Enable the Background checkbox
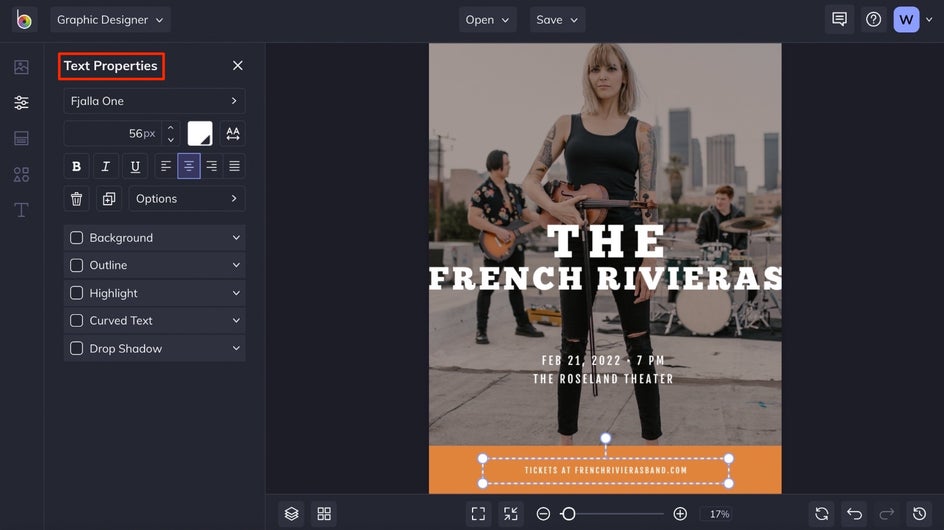This screenshot has height=530, width=944. click(x=76, y=238)
